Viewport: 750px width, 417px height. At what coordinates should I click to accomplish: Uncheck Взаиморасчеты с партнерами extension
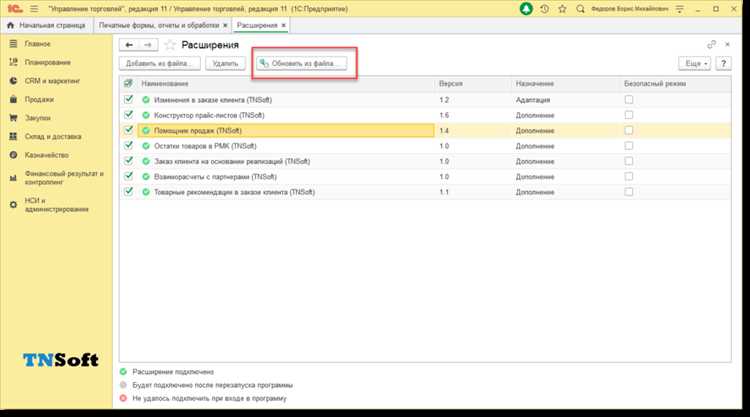(x=128, y=176)
